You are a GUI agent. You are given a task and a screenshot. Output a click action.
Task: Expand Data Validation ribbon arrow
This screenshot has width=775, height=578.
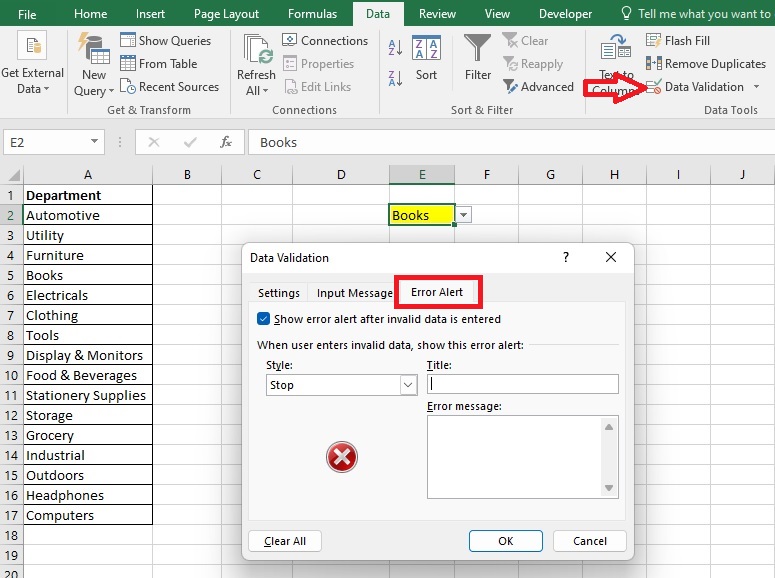(756, 87)
